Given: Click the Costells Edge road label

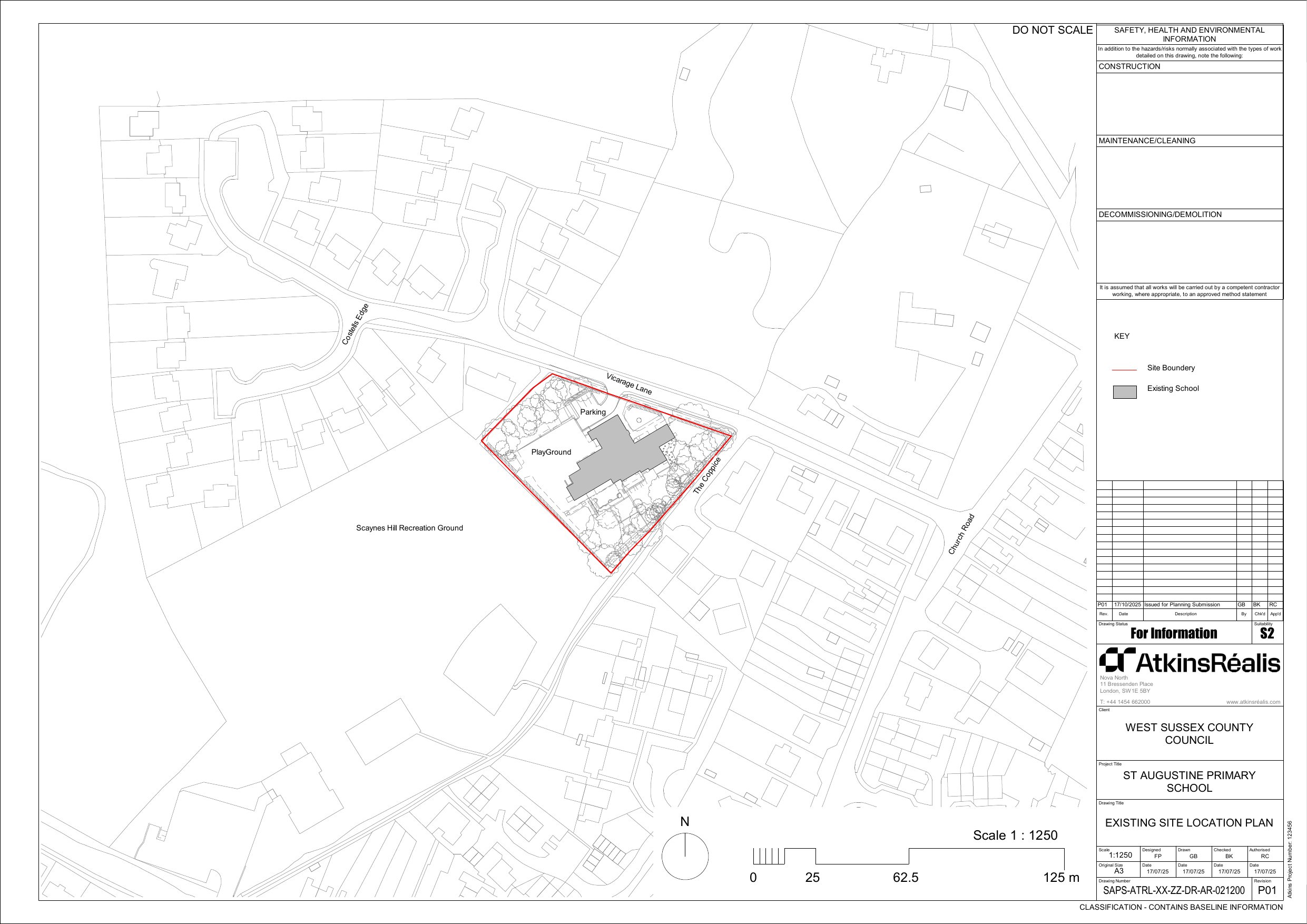Looking at the screenshot, I should (355, 325).
